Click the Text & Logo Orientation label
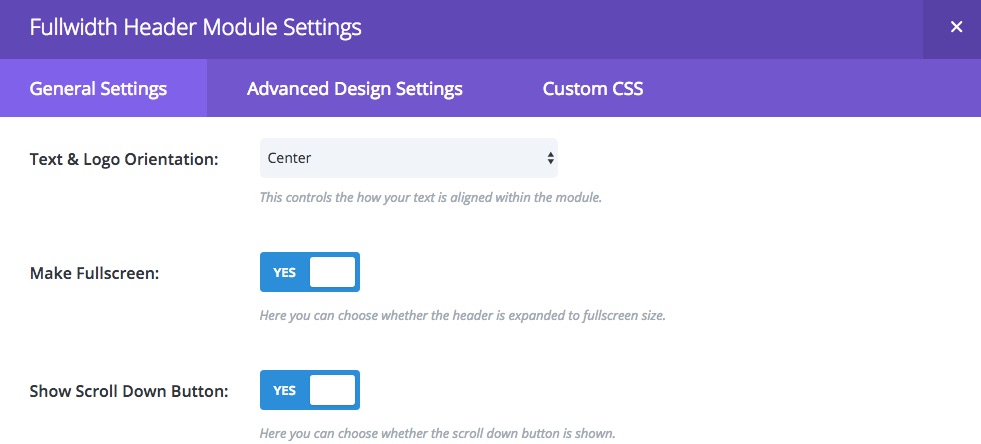The width and height of the screenshot is (981, 444). [124, 159]
